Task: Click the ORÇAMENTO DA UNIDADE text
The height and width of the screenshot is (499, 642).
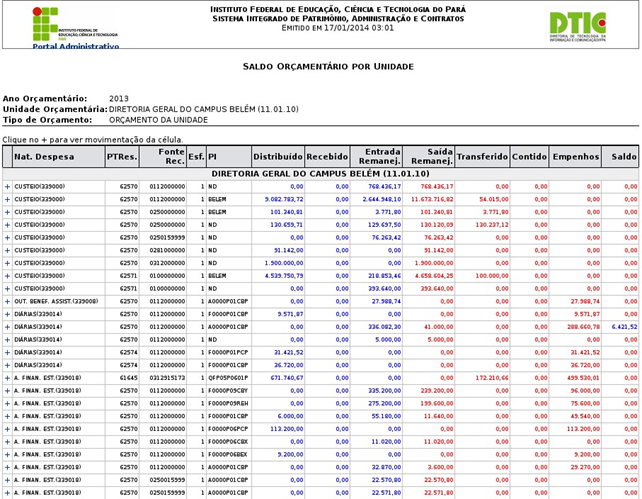Action: point(158,120)
